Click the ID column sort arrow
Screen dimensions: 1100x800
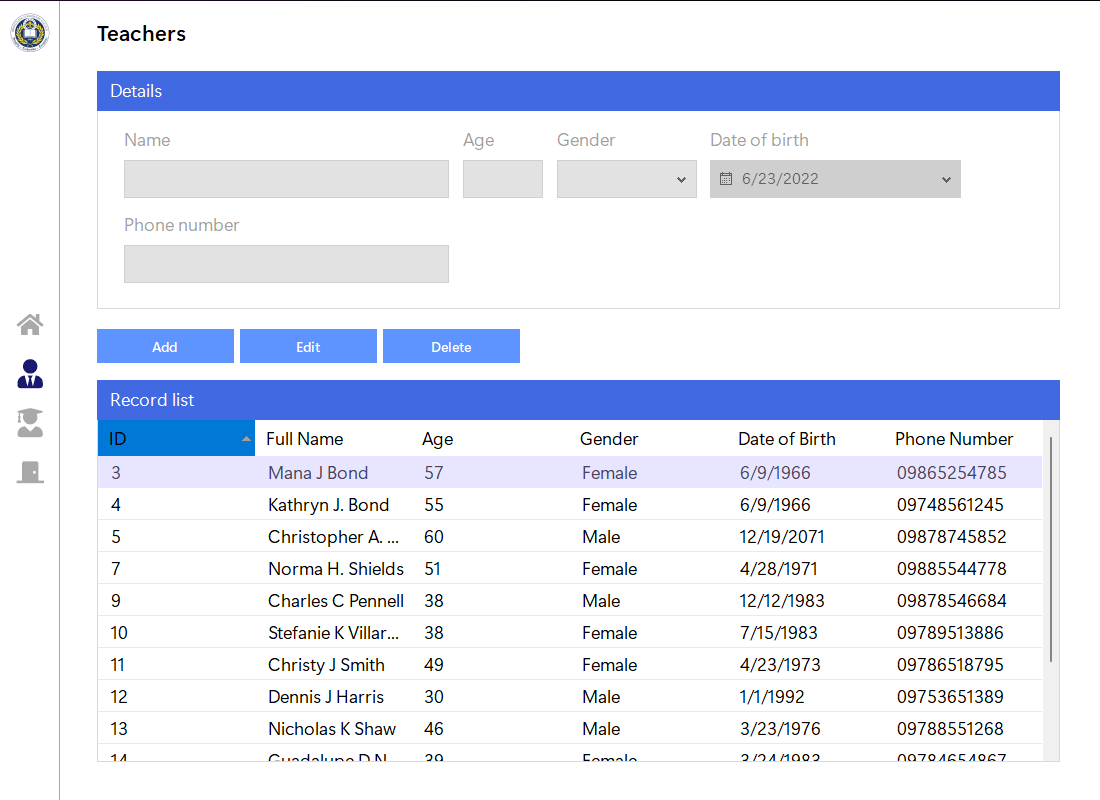click(246, 439)
